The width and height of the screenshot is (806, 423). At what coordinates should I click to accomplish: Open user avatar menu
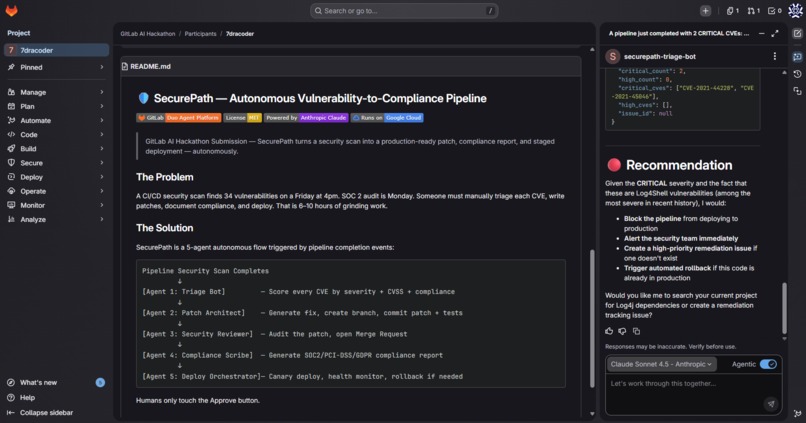(795, 11)
